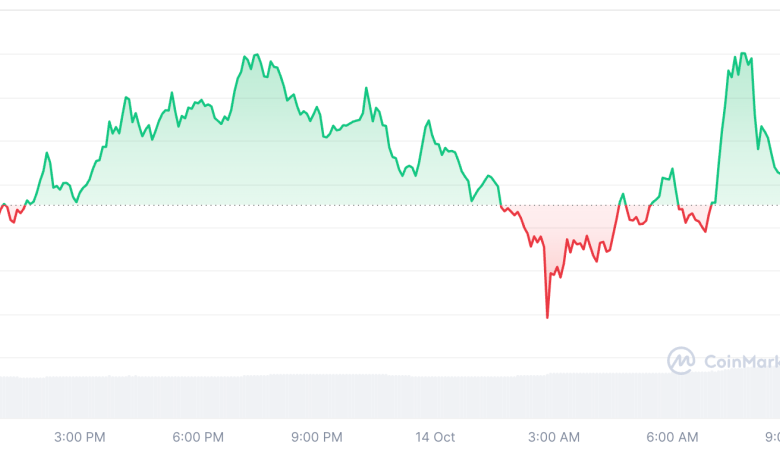Click the green peak just after 14 Oct
The image size is (780, 450).
(x=428, y=122)
